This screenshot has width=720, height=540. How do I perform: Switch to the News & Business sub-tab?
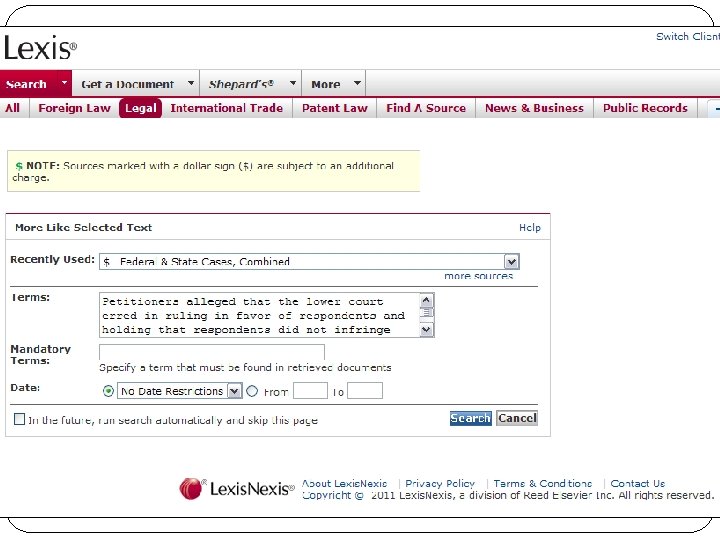point(534,108)
